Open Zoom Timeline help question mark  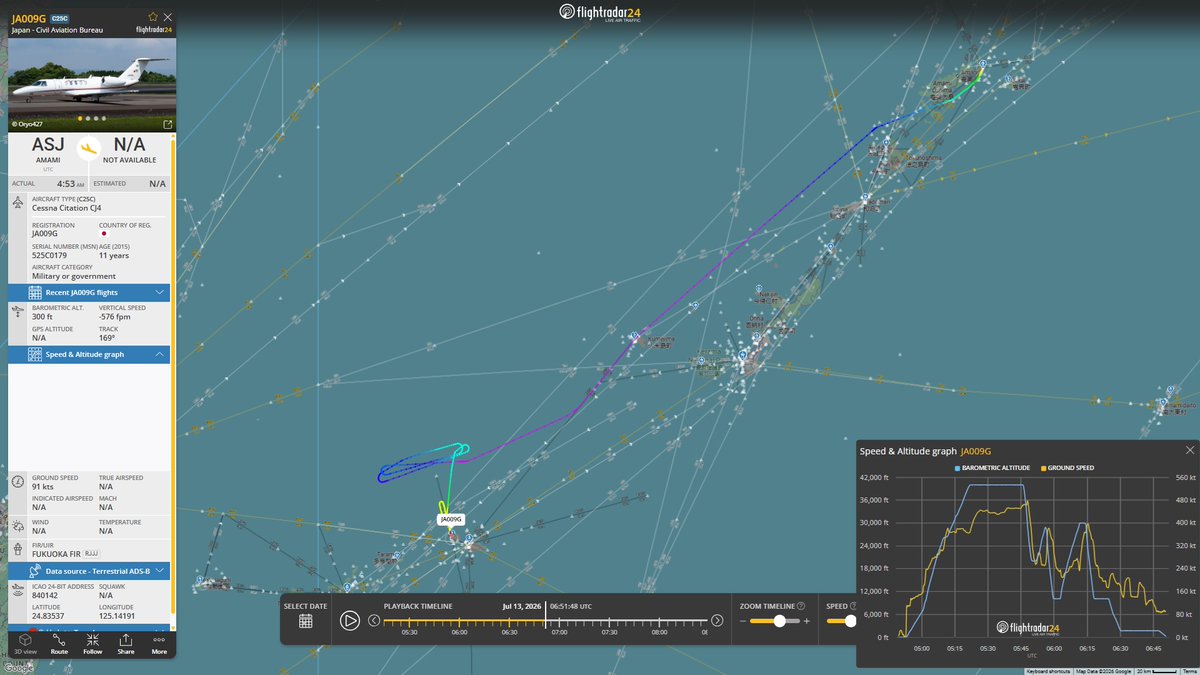click(801, 606)
